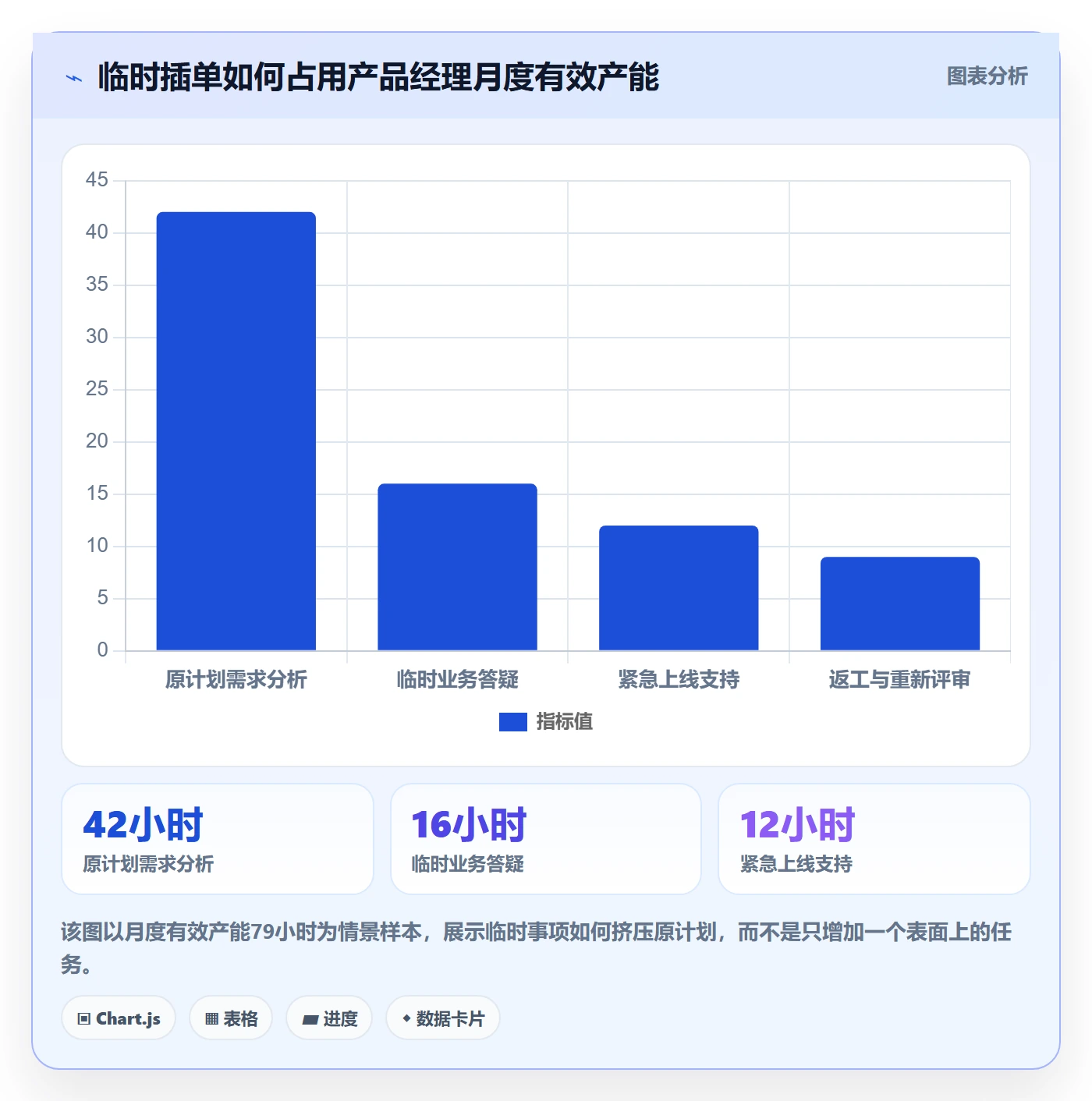Select the 返工与重新评审 bar in the chart

pyautogui.click(x=900, y=604)
